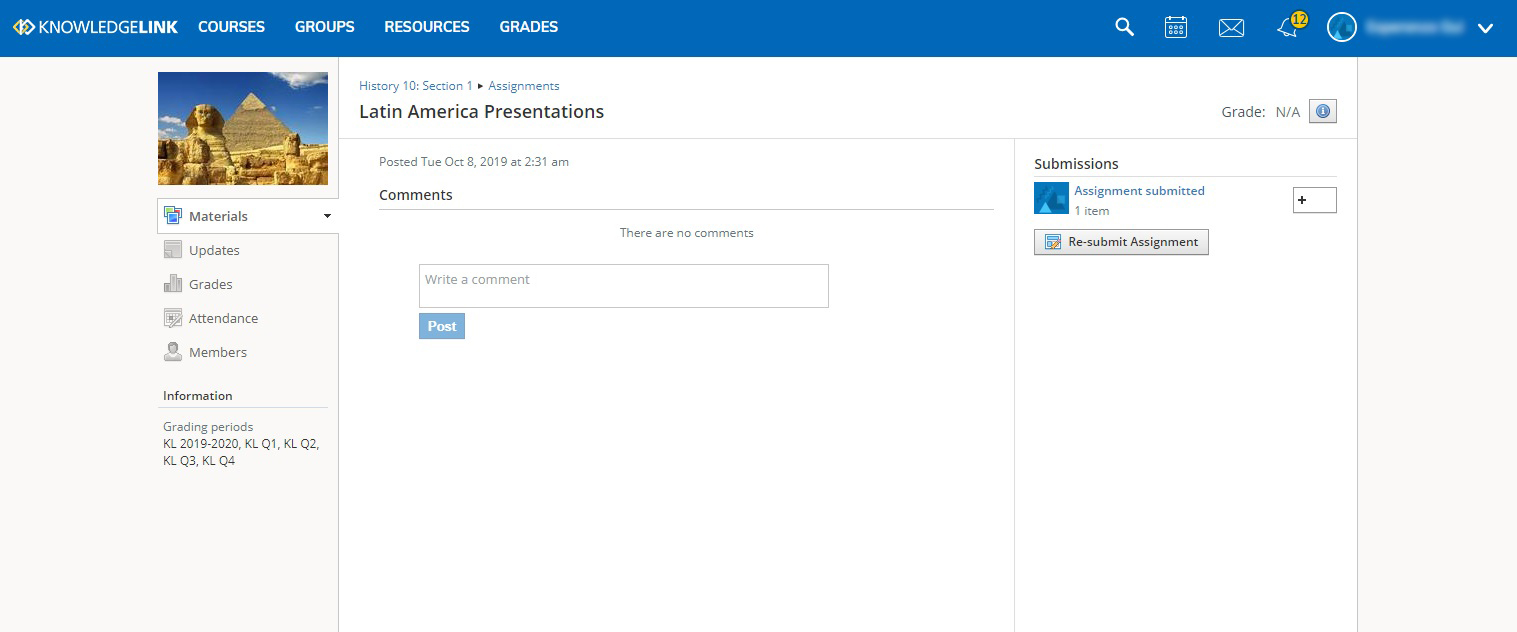Click the grade info icon

[x=1322, y=112]
